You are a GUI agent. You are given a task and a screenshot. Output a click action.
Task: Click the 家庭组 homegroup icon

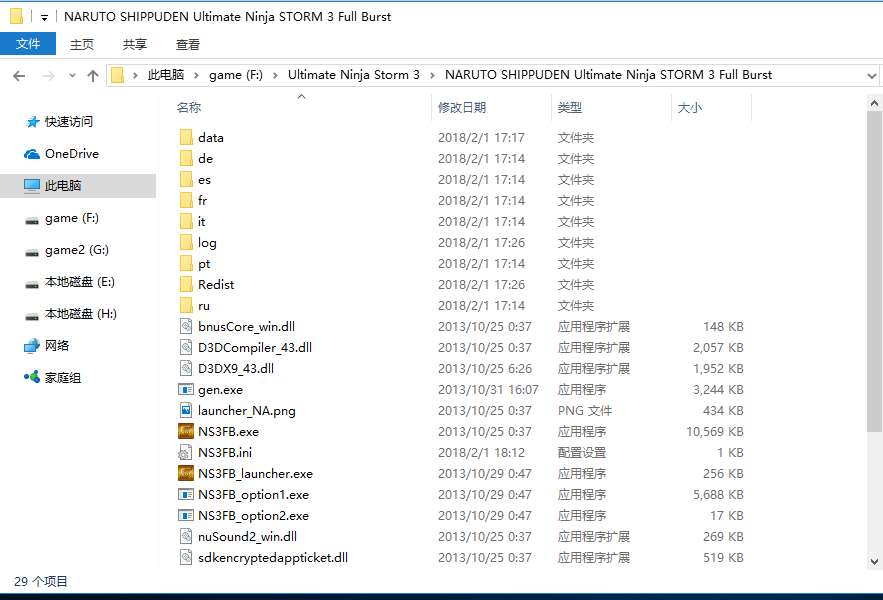pyautogui.click(x=32, y=377)
